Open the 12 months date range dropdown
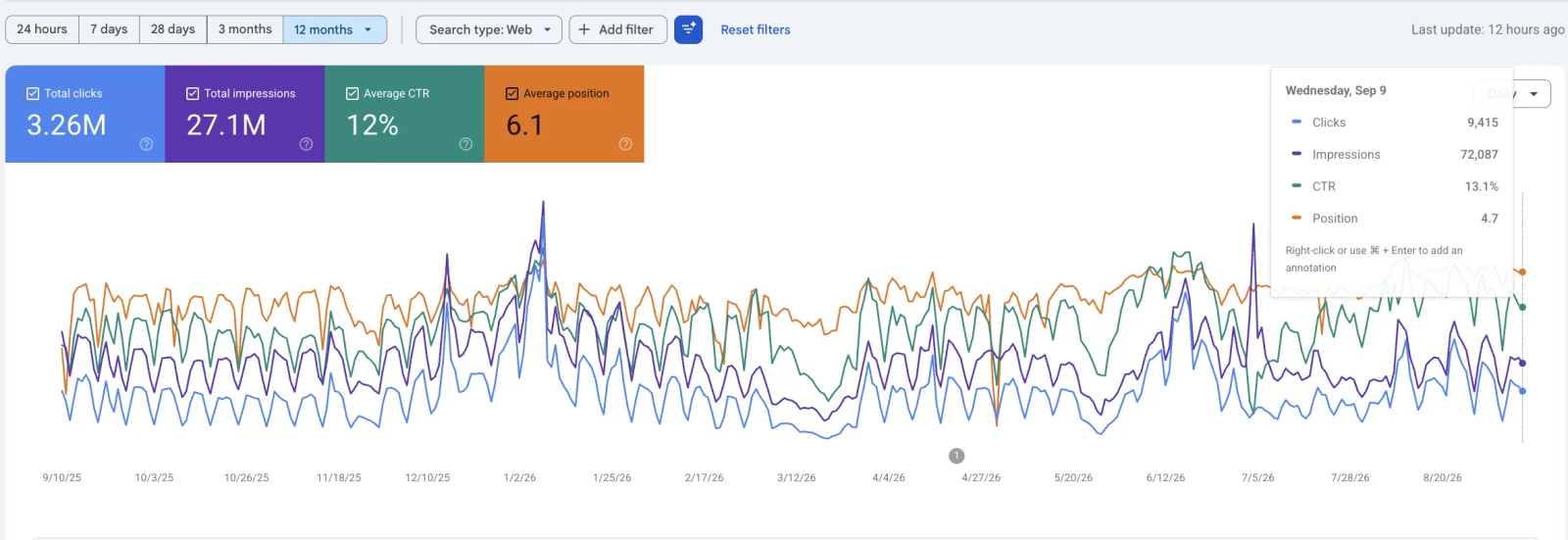 pyautogui.click(x=334, y=29)
